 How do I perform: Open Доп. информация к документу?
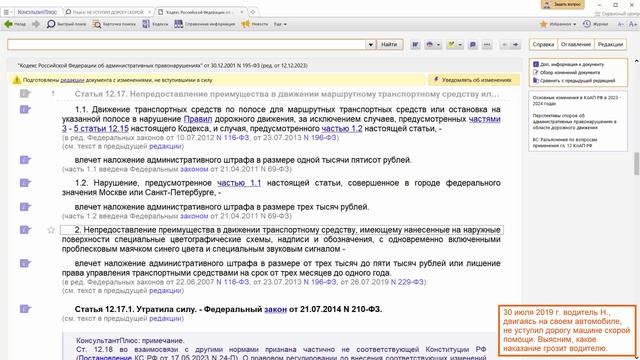pos(568,64)
